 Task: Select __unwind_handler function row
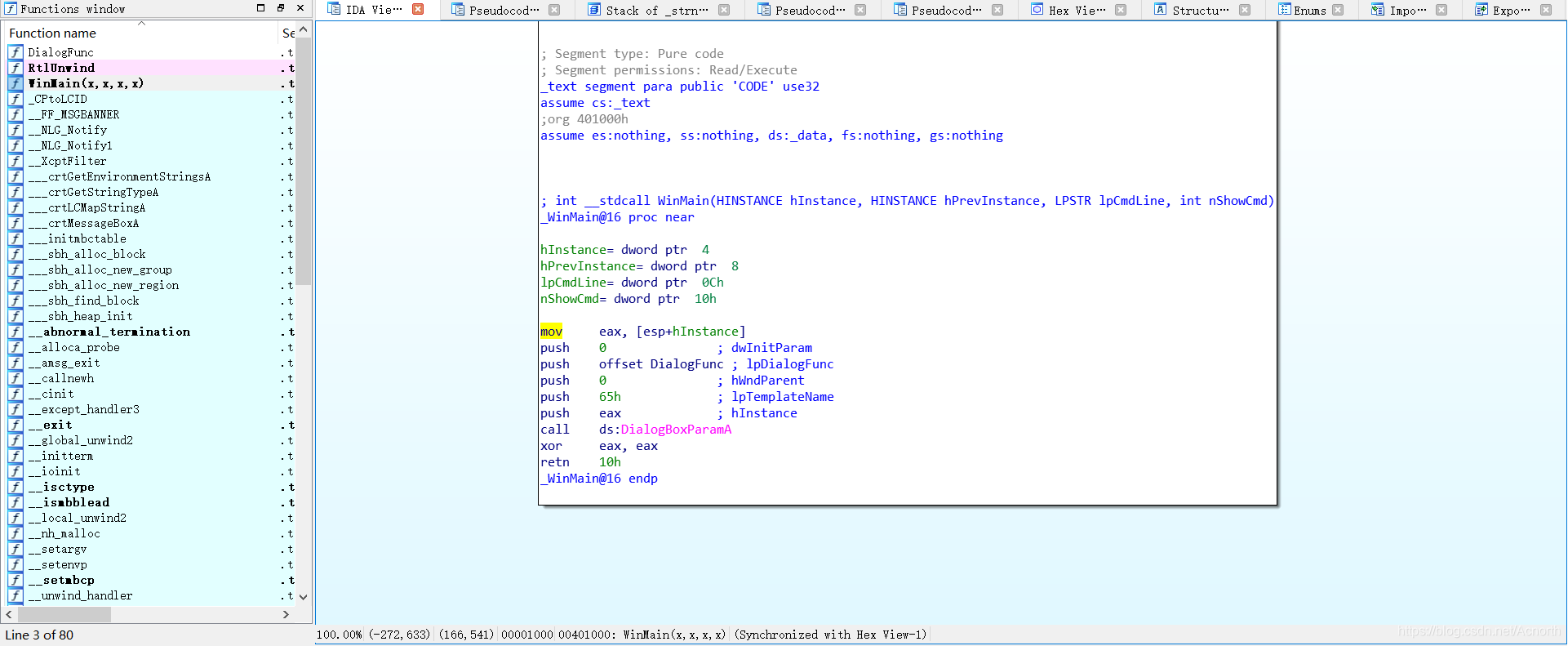[151, 595]
